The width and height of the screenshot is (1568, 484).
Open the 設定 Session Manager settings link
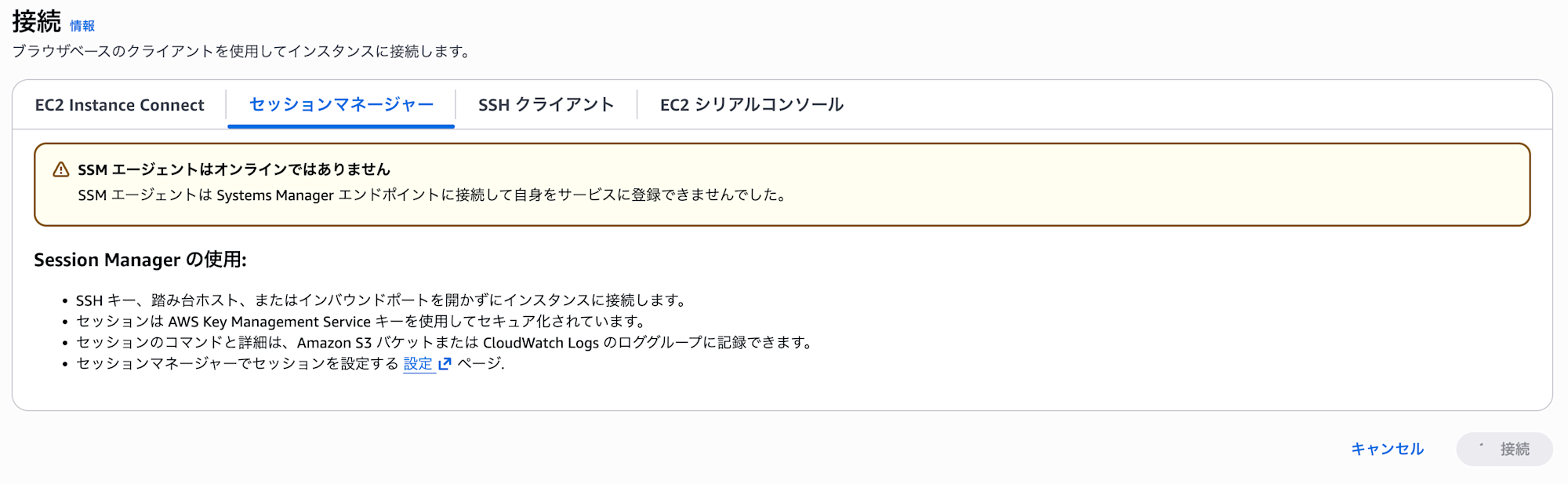tap(416, 363)
